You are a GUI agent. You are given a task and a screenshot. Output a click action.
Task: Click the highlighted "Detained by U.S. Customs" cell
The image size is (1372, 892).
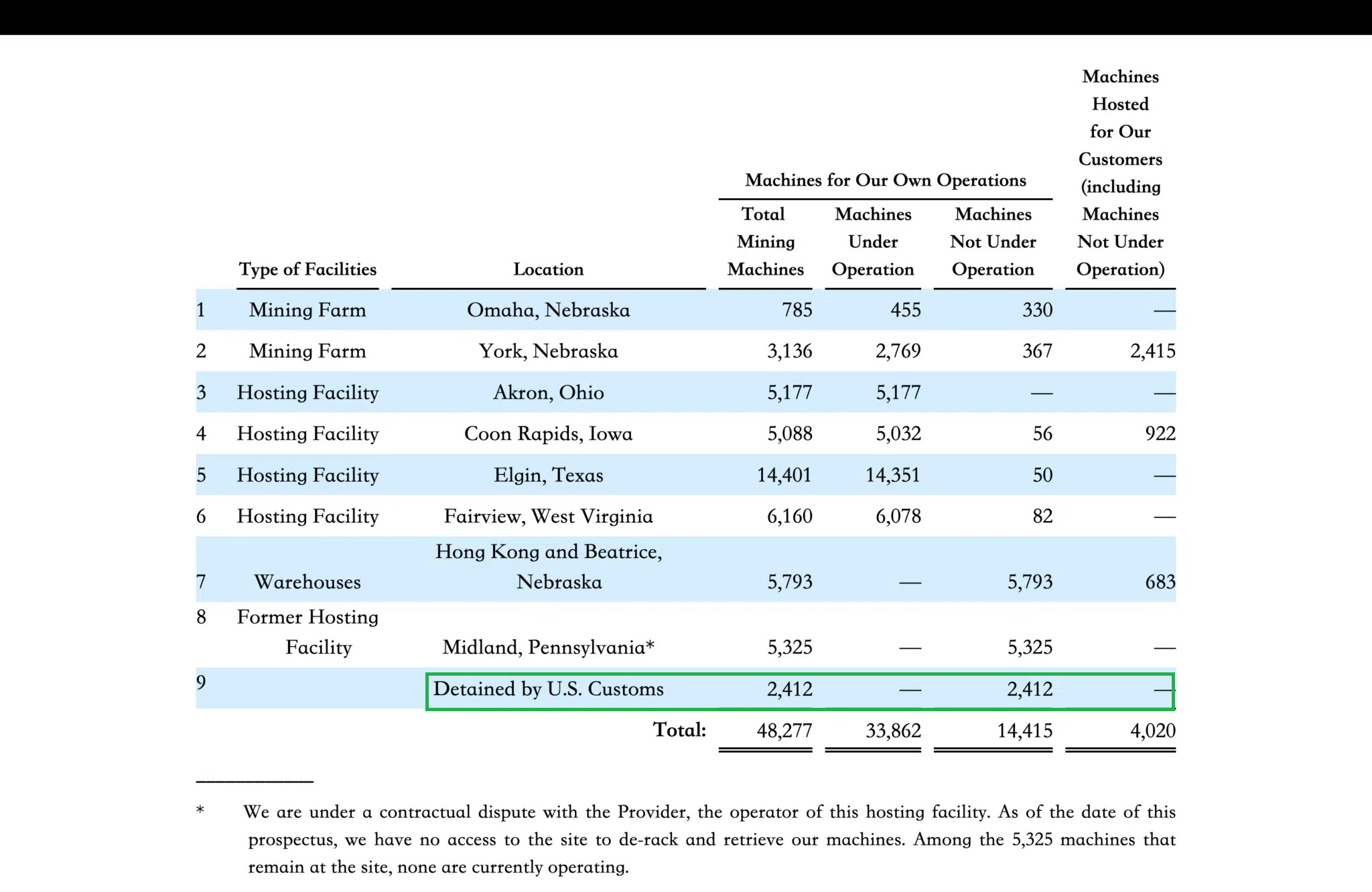click(548, 689)
